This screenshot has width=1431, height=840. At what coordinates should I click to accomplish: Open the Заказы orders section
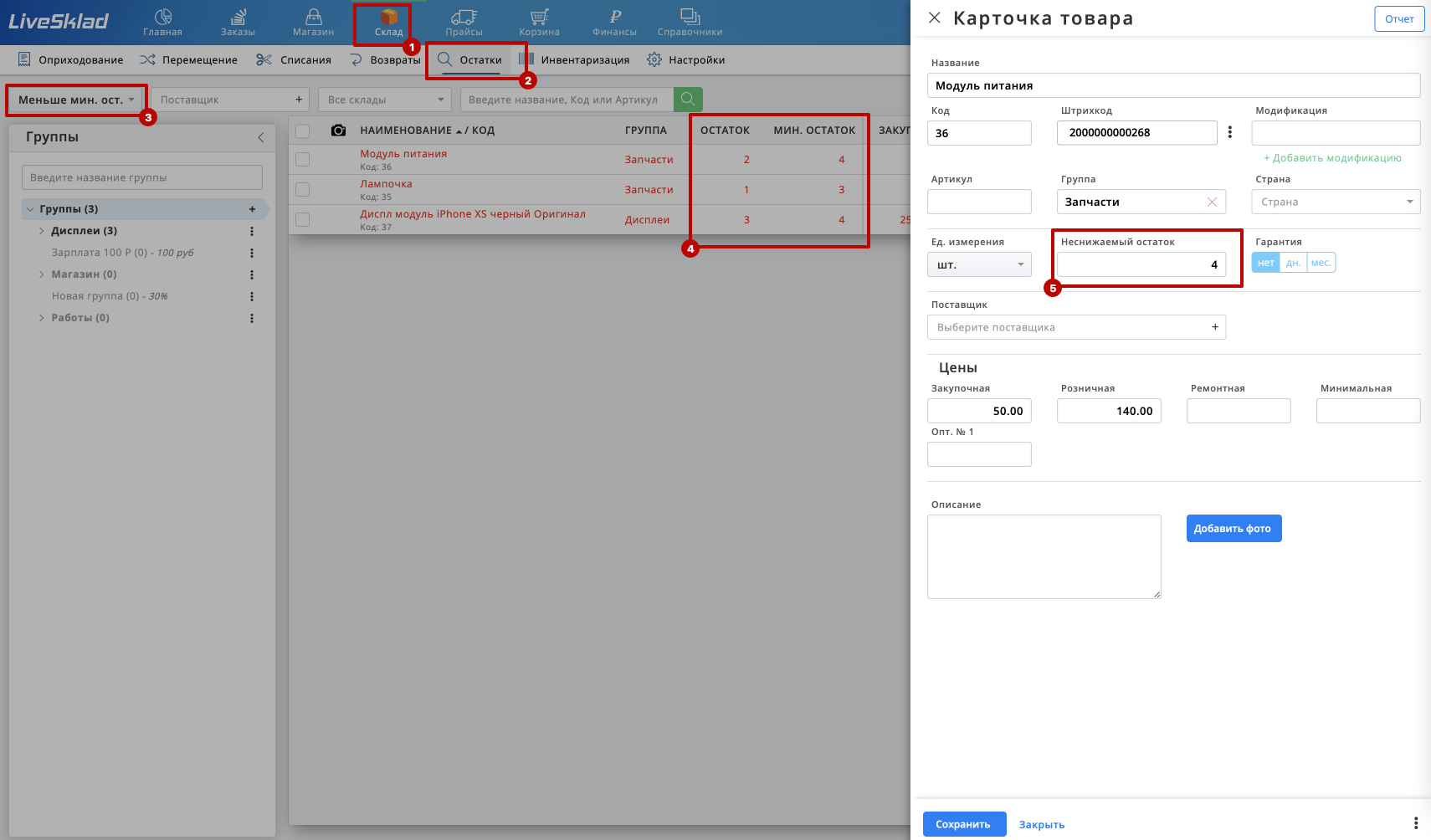pyautogui.click(x=238, y=23)
